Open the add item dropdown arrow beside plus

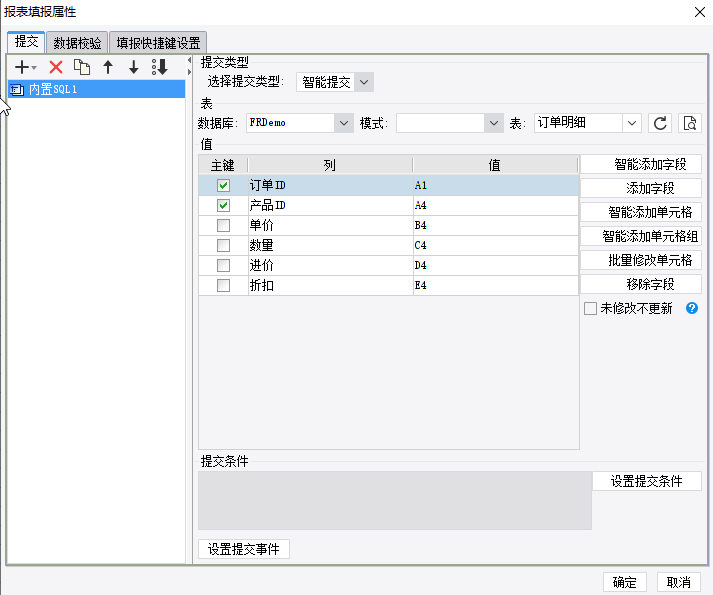[34, 68]
